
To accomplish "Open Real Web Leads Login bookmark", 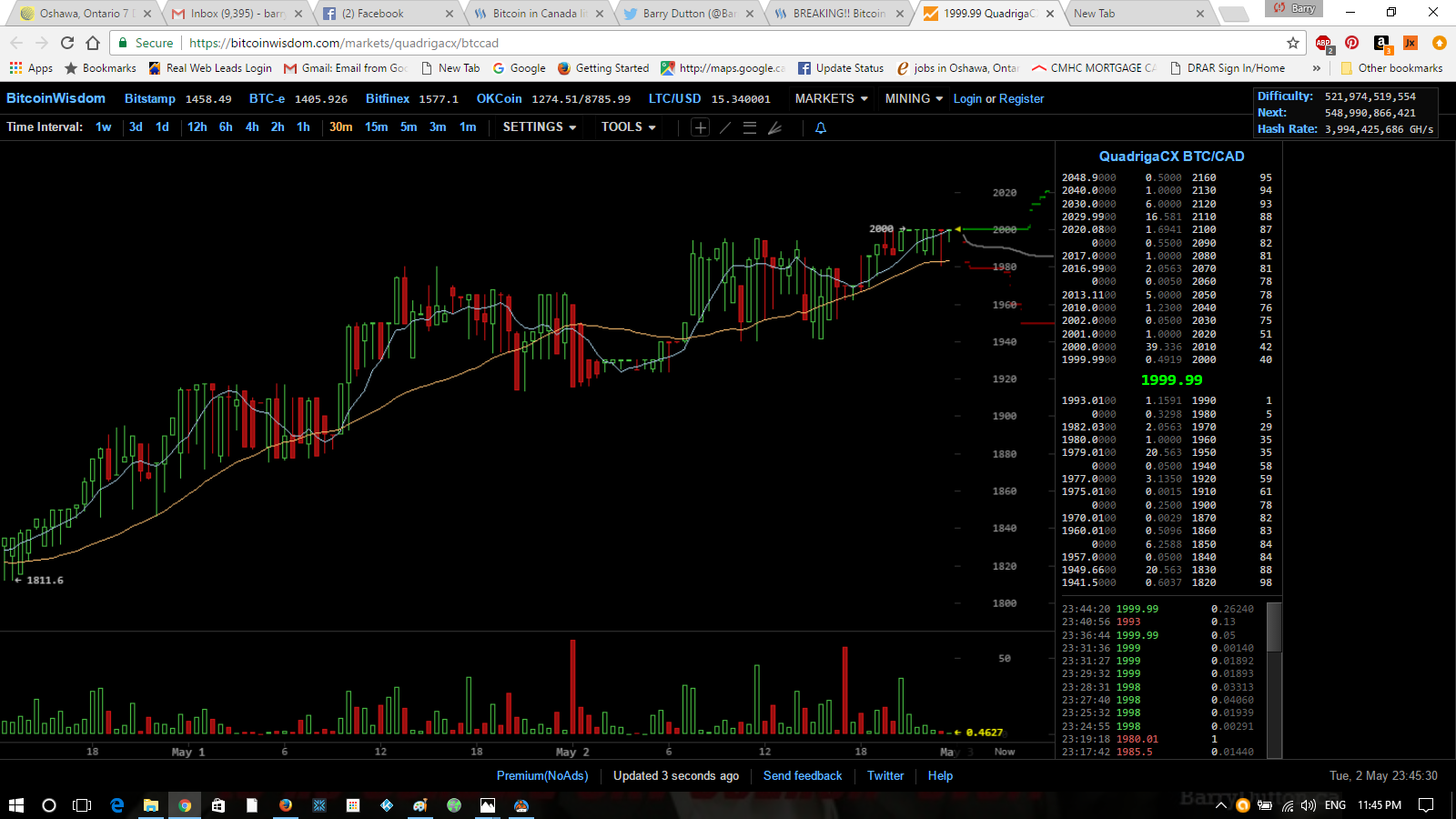I will [210, 68].
